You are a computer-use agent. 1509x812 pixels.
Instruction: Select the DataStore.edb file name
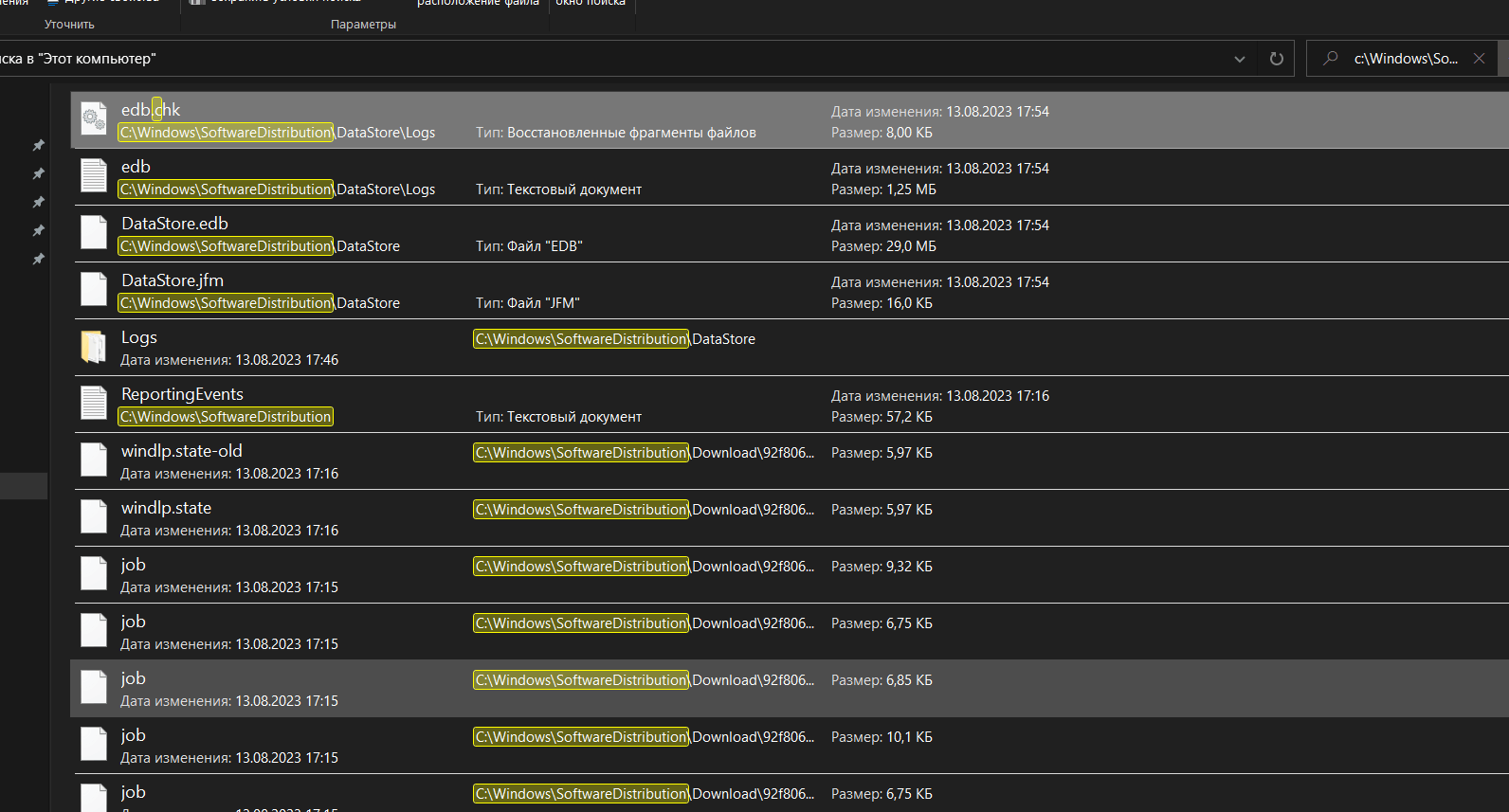coord(174,224)
